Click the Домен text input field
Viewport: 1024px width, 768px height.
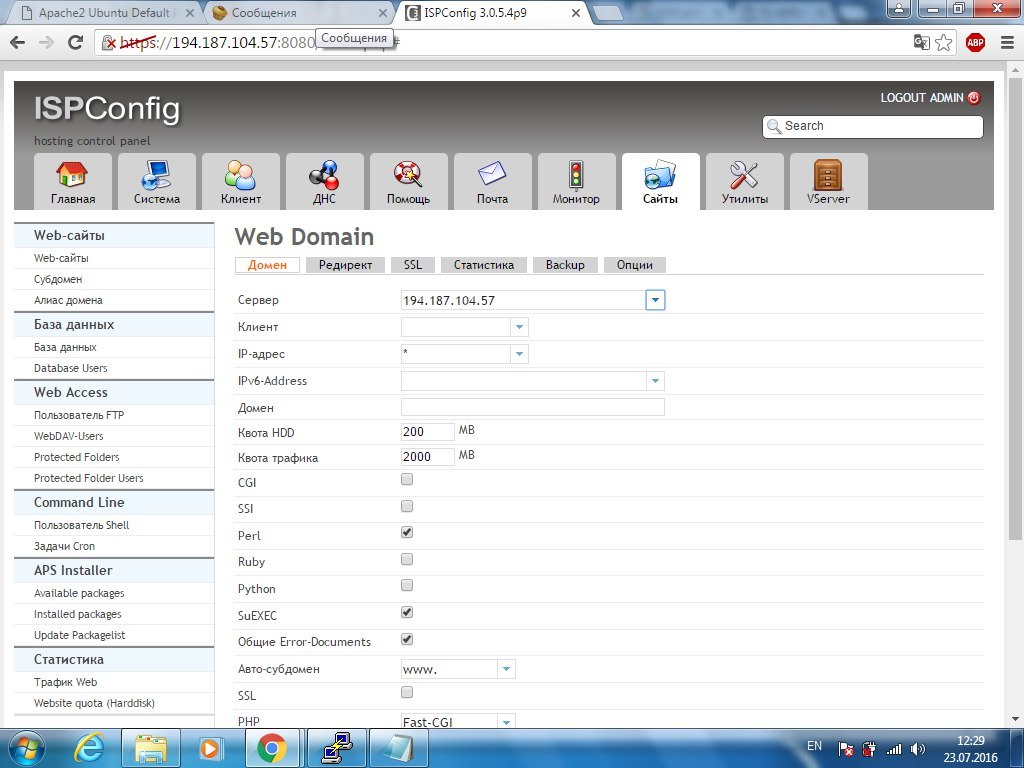pos(532,407)
